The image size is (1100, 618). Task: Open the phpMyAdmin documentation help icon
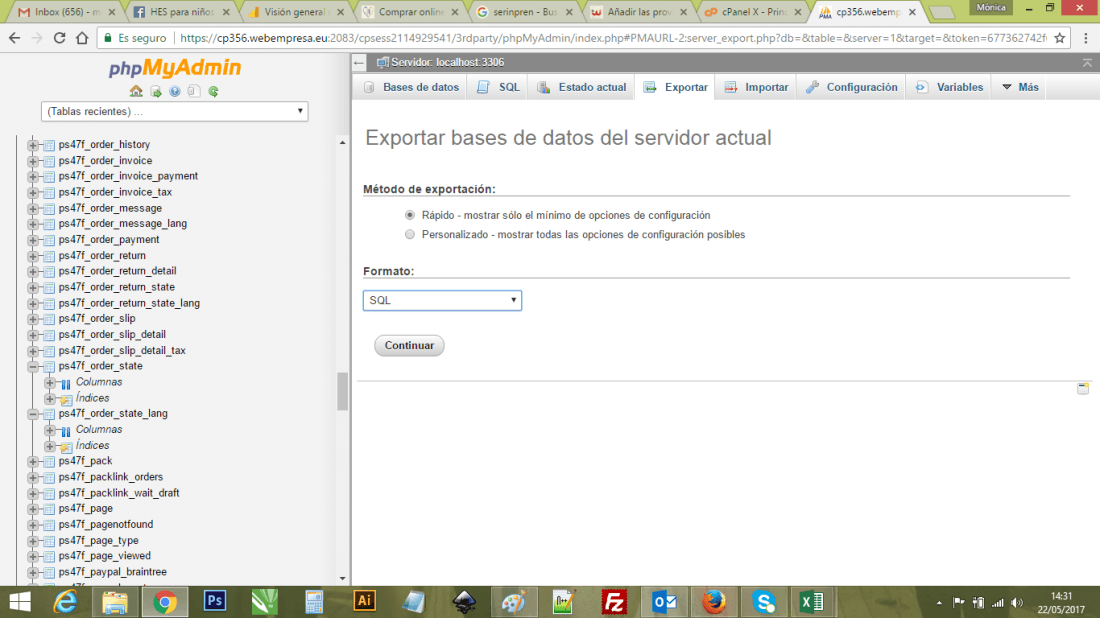(x=175, y=91)
